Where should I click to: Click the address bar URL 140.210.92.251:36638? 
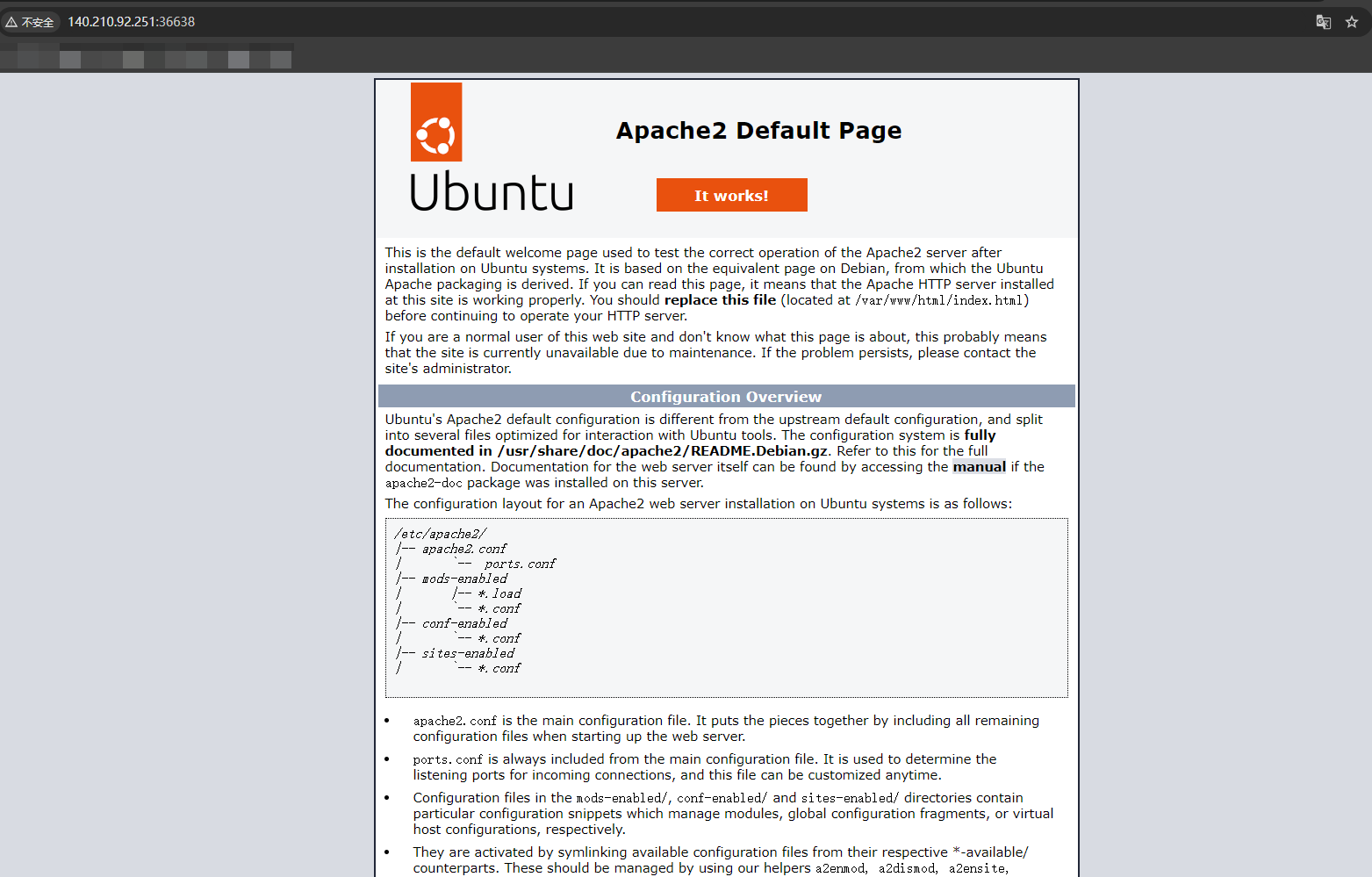(132, 22)
